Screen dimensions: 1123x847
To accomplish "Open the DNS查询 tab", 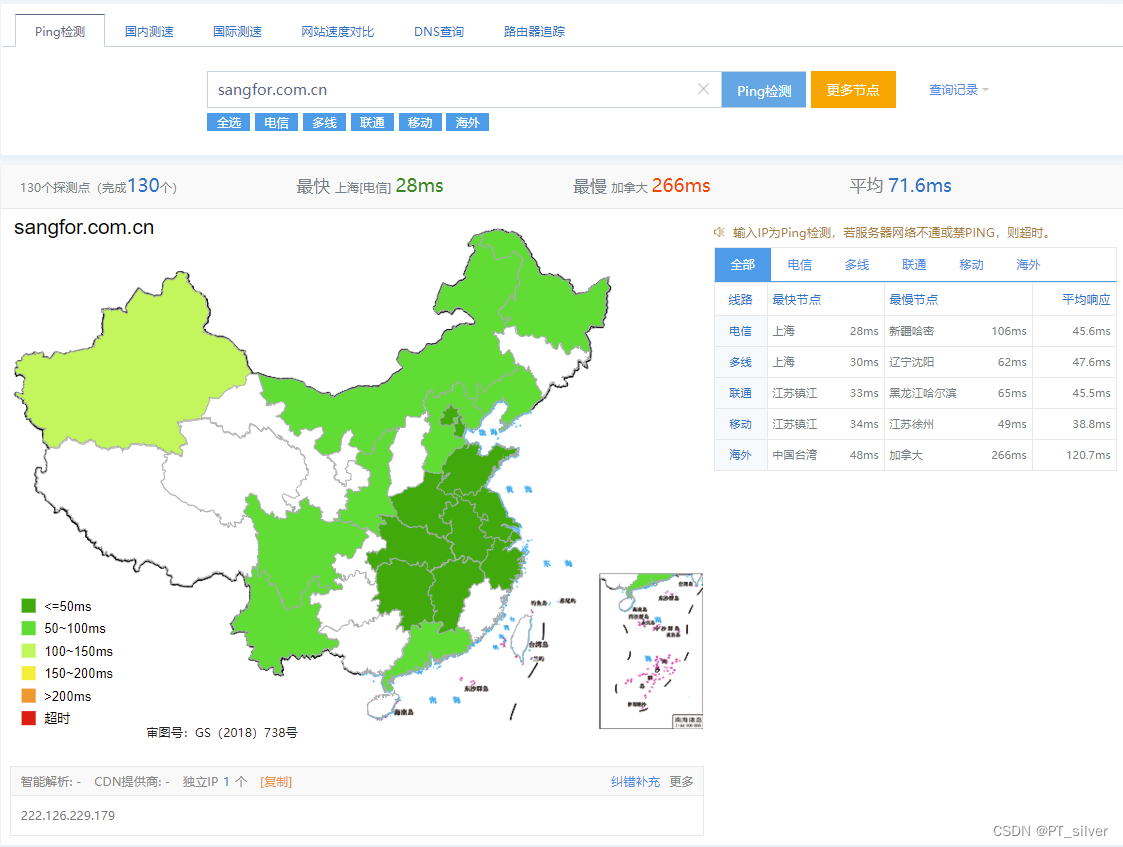I will tap(438, 32).
